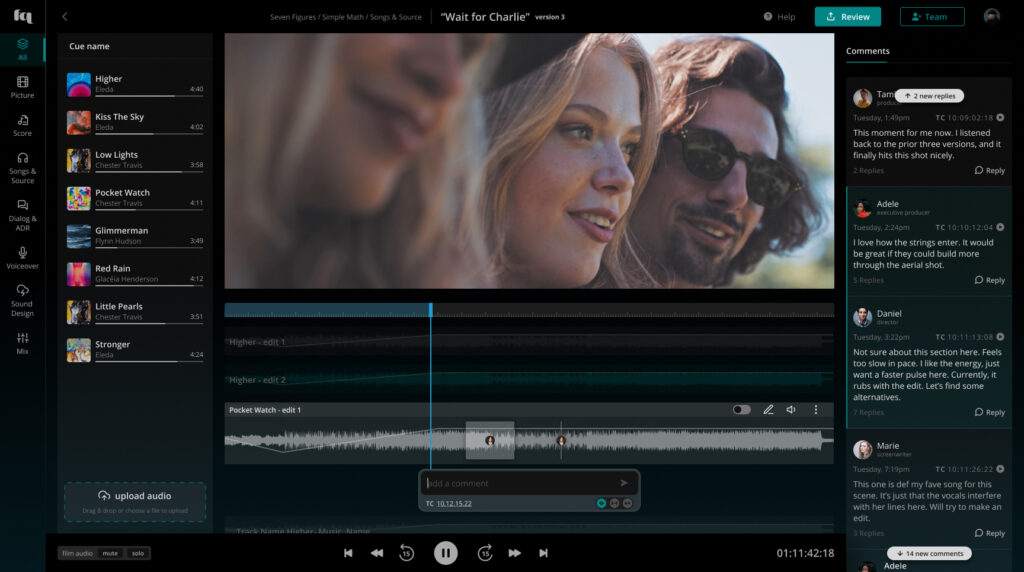Open three-dot menu on Pocket Watch track
This screenshot has height=572, width=1024.
[816, 410]
